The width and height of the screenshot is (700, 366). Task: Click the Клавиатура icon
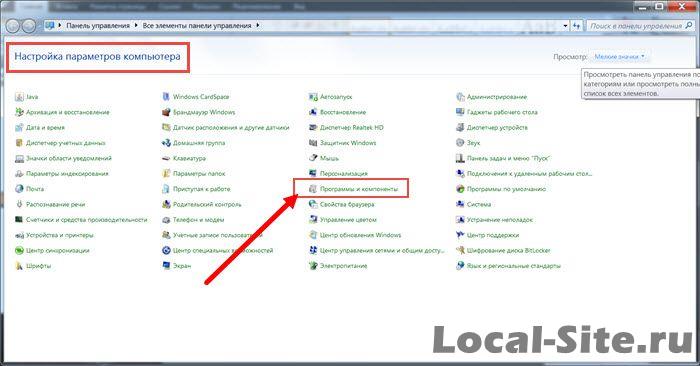coord(166,158)
